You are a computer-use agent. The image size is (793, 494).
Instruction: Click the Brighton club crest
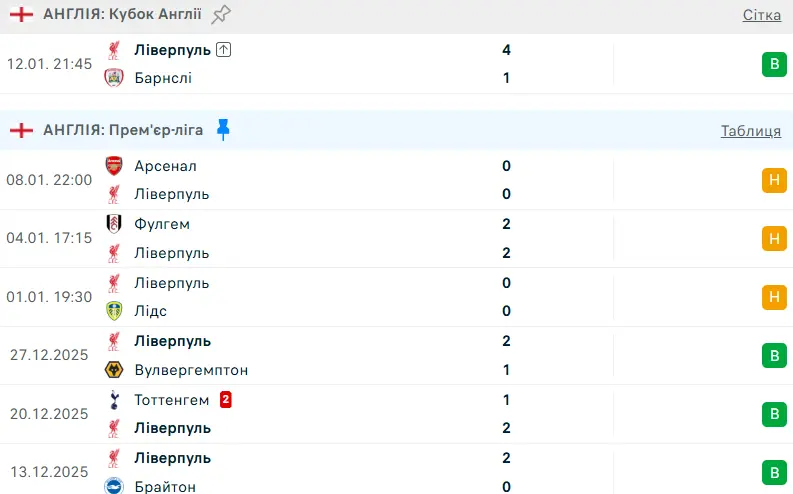coord(113,486)
